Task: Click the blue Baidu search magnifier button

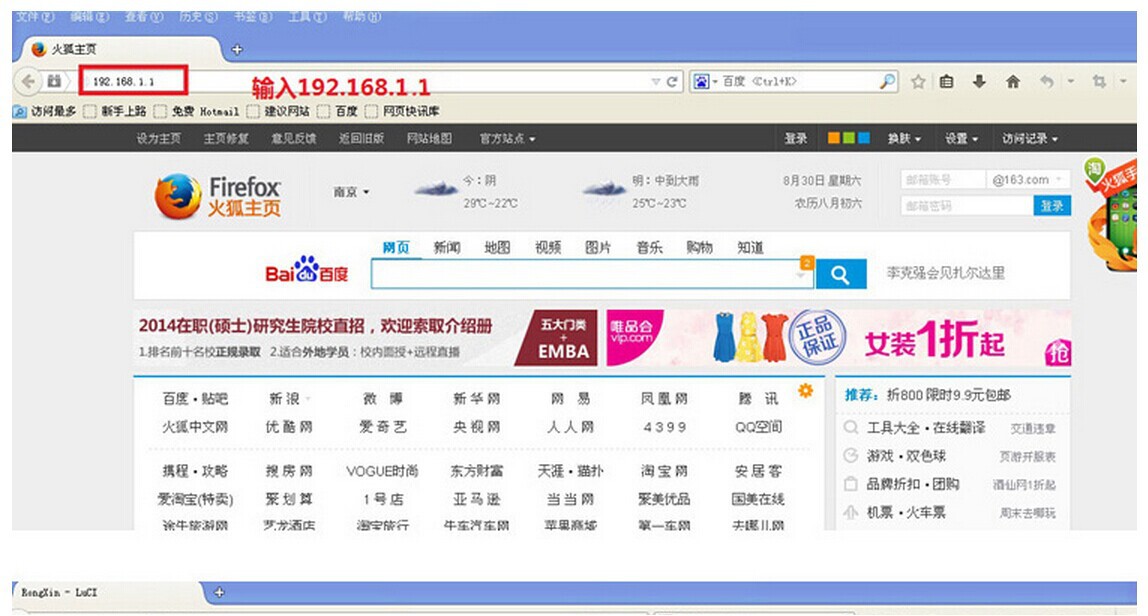Action: (x=841, y=275)
